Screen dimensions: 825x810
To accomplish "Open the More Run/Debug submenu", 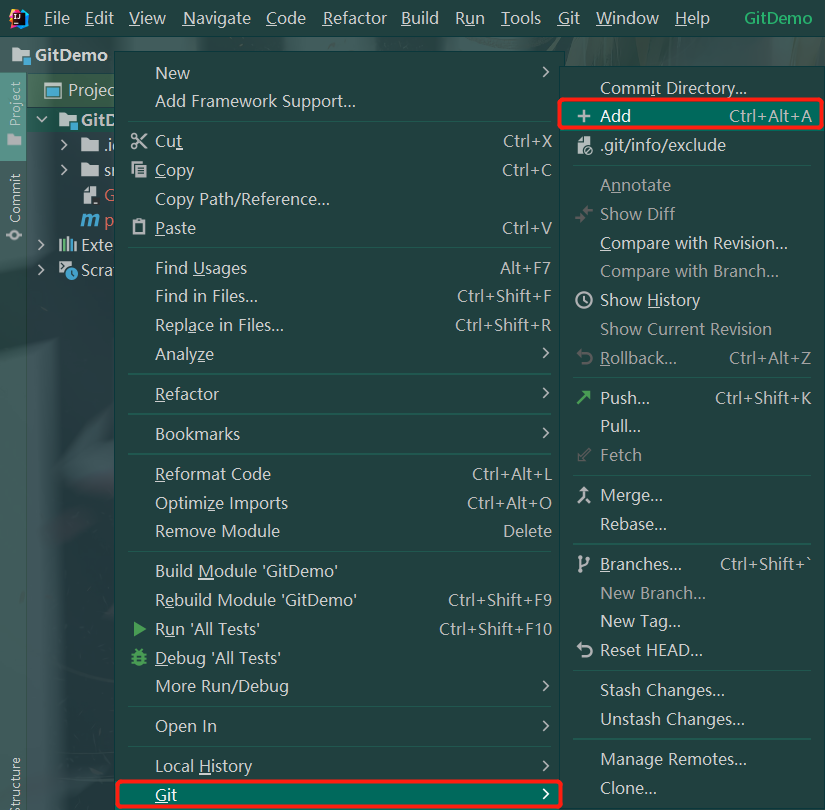I will (339, 686).
